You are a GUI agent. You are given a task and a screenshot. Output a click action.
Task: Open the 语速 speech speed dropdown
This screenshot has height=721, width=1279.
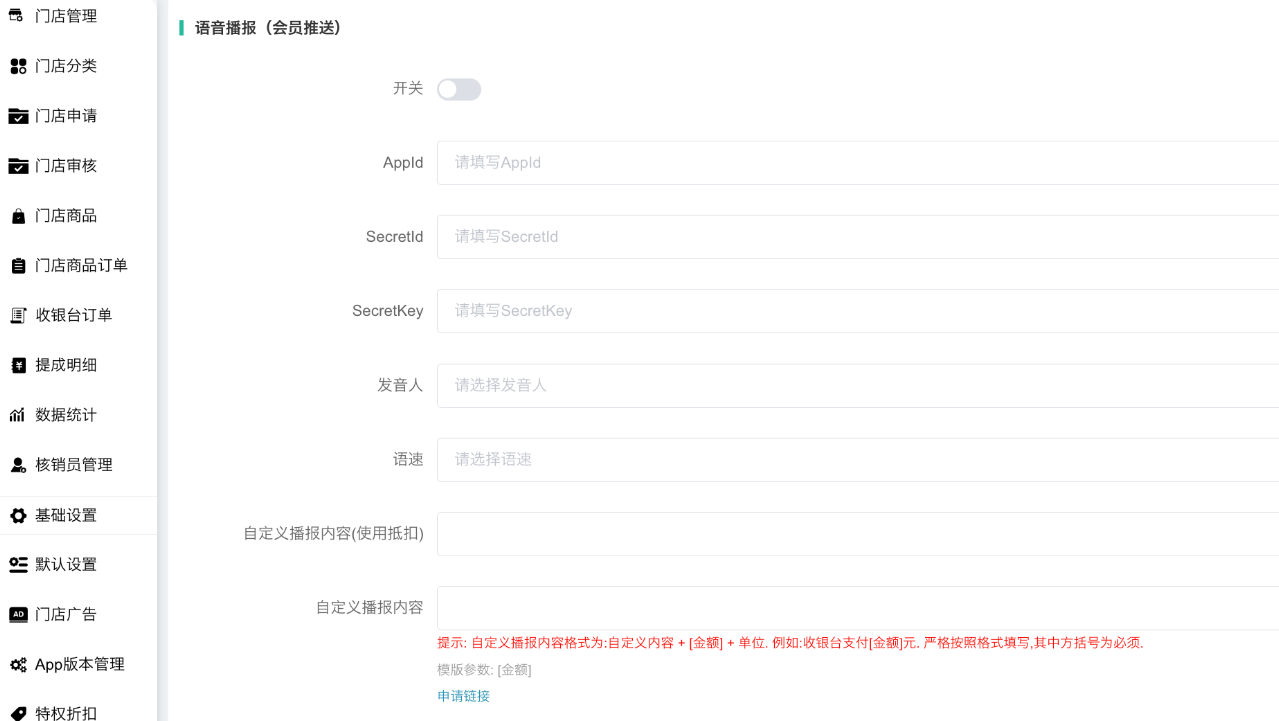click(x=857, y=460)
